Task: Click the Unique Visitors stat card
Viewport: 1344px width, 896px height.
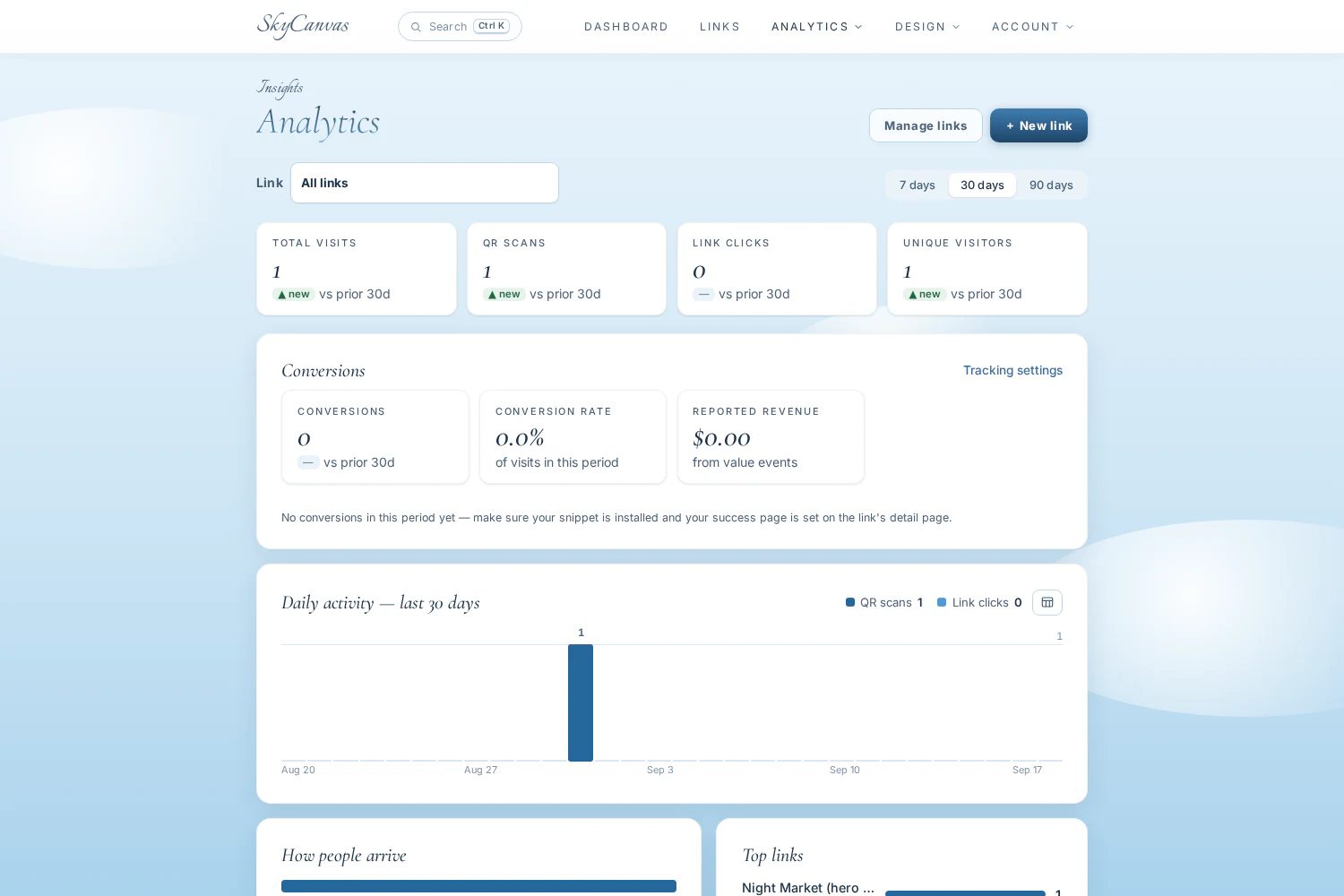Action: [987, 269]
